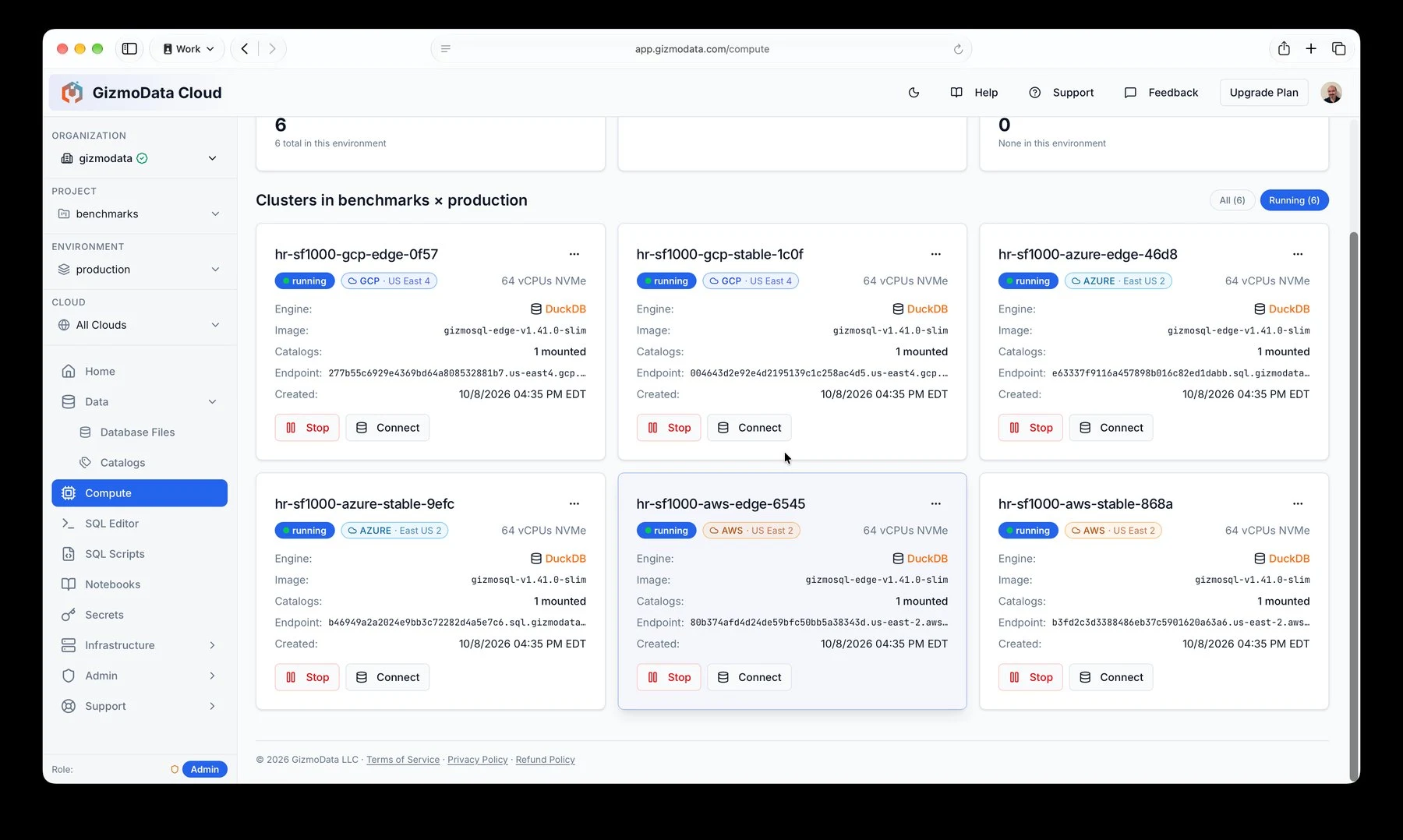Screen dimensions: 1403x840
Task: Connect to hr-sf1000-aws-stable-868a cluster
Action: (1111, 677)
